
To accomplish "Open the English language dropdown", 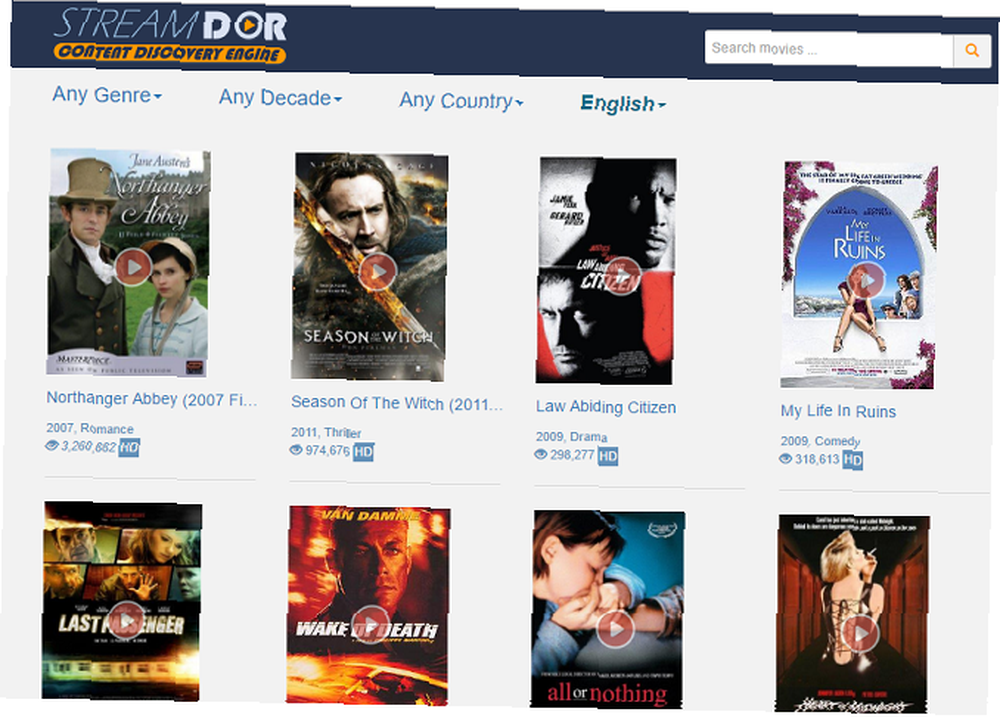I will pyautogui.click(x=623, y=103).
